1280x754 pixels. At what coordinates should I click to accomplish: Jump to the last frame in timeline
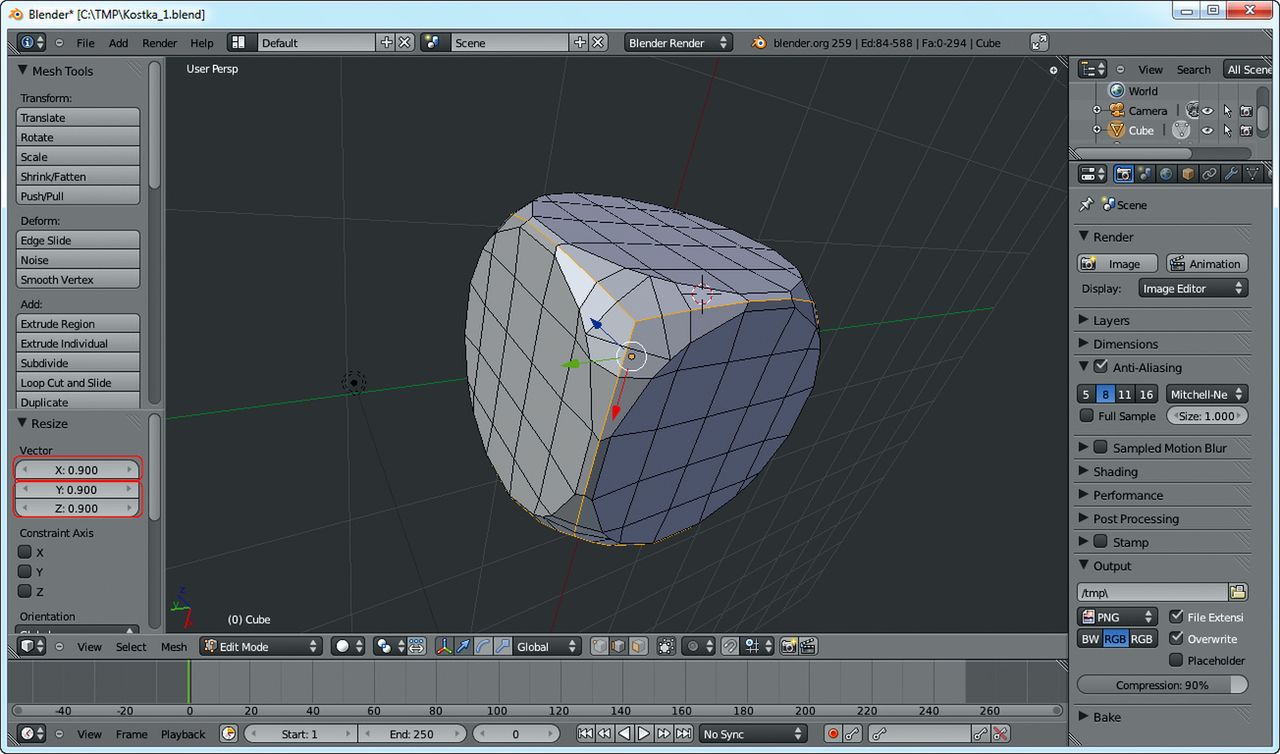pyautogui.click(x=684, y=734)
